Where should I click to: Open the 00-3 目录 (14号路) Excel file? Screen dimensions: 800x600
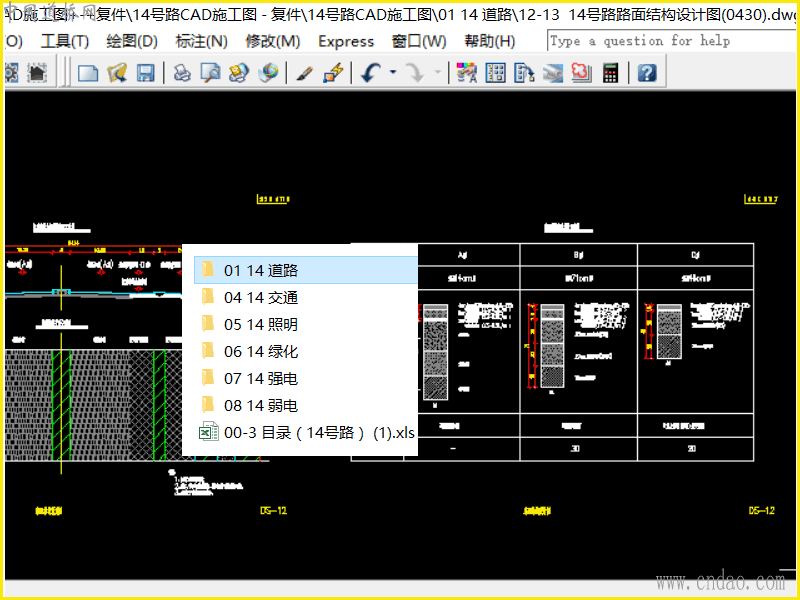[318, 433]
